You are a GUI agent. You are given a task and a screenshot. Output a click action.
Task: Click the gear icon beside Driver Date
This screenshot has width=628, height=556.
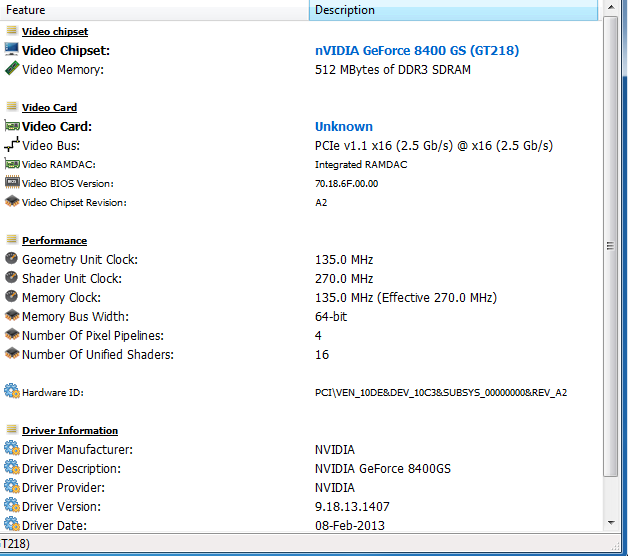[x=12, y=524]
